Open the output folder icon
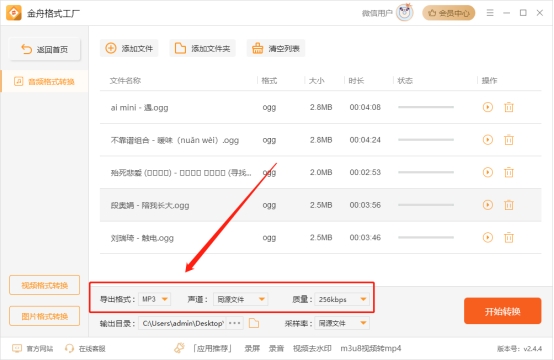554x360 pixels. pyautogui.click(x=254, y=323)
